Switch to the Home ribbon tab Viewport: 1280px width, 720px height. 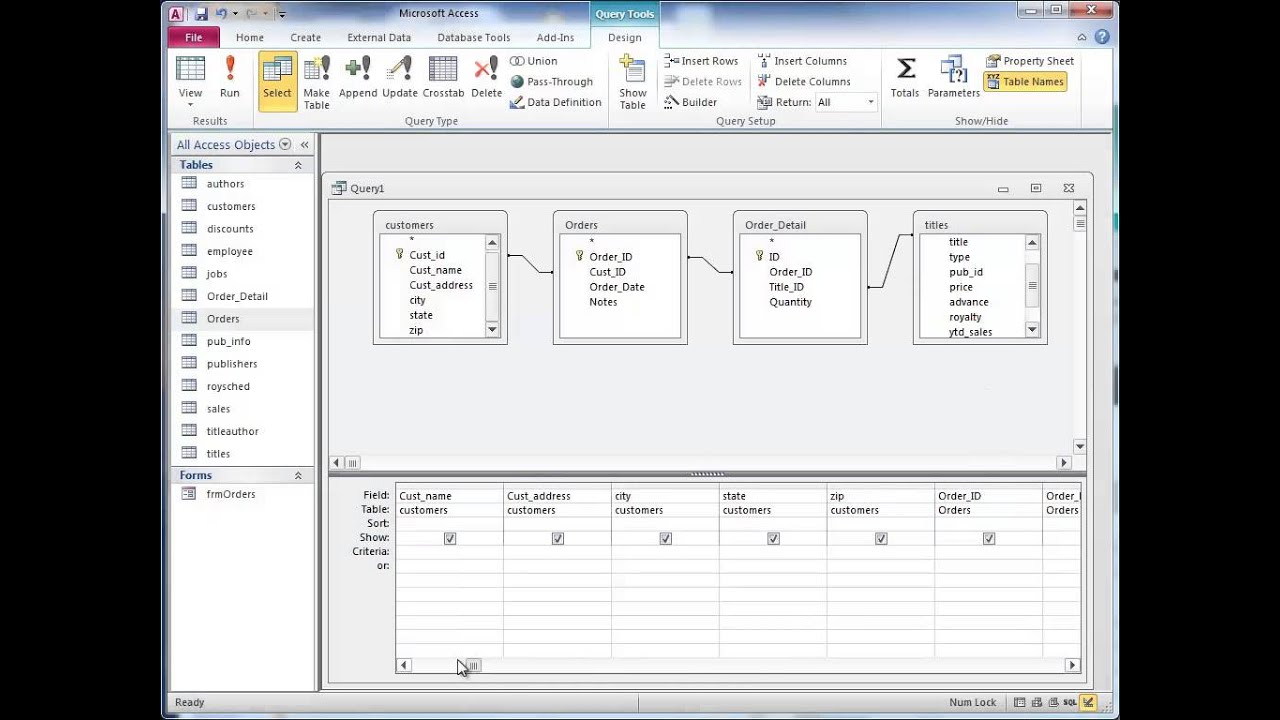pos(250,37)
